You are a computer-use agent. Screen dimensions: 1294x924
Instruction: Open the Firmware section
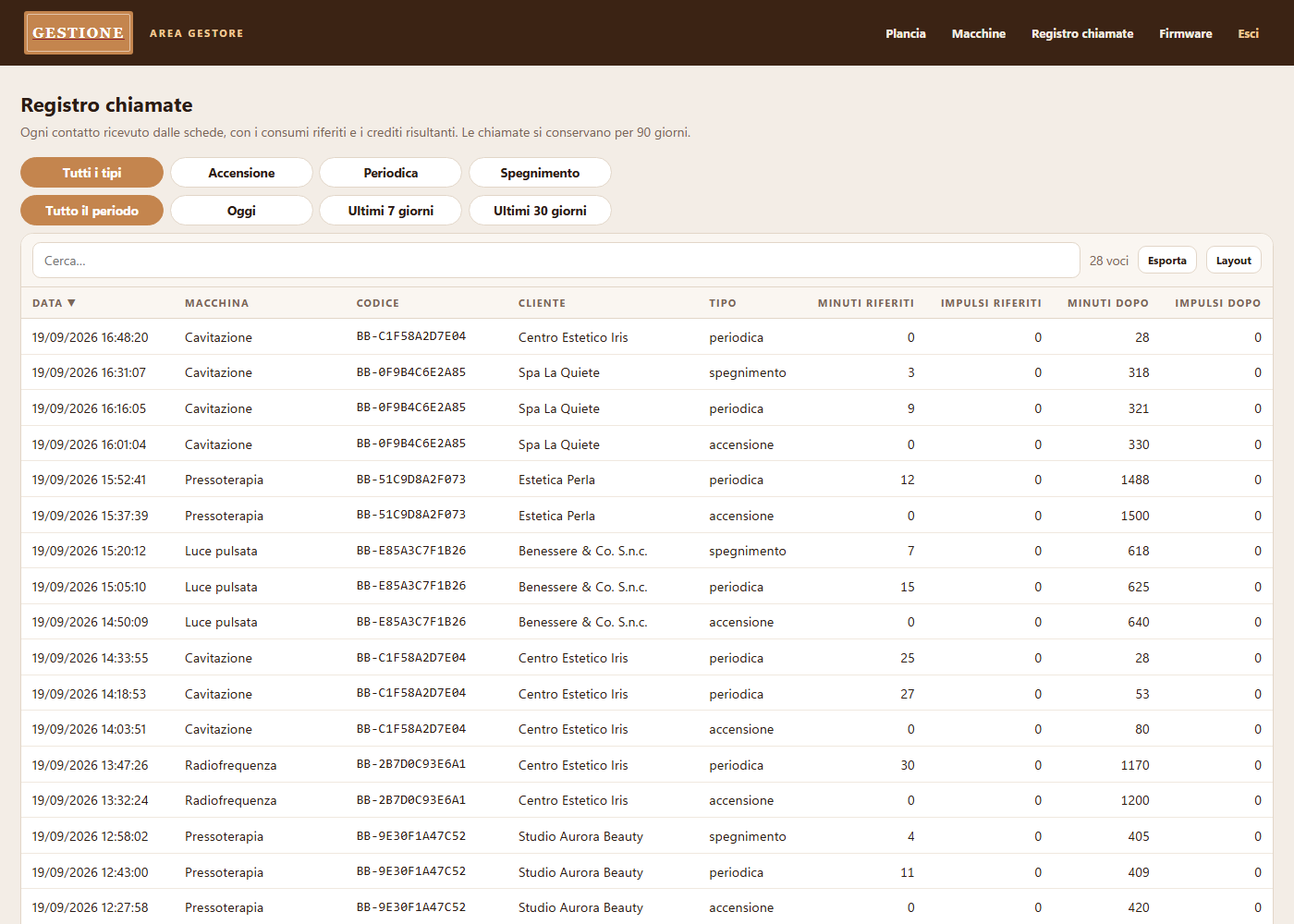[1186, 33]
